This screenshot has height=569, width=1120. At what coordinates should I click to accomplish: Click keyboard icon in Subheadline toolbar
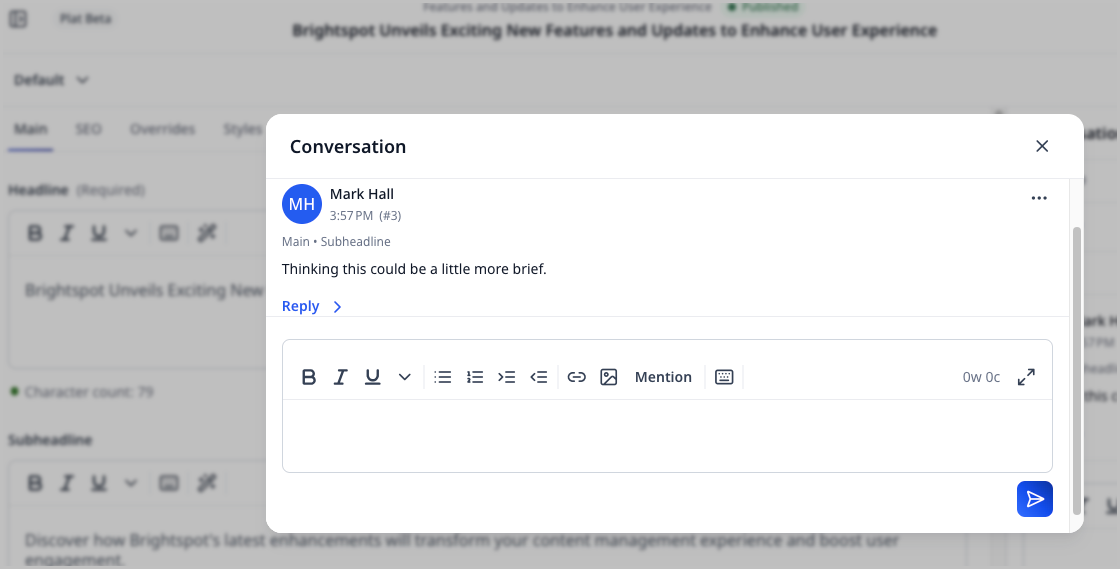click(169, 483)
